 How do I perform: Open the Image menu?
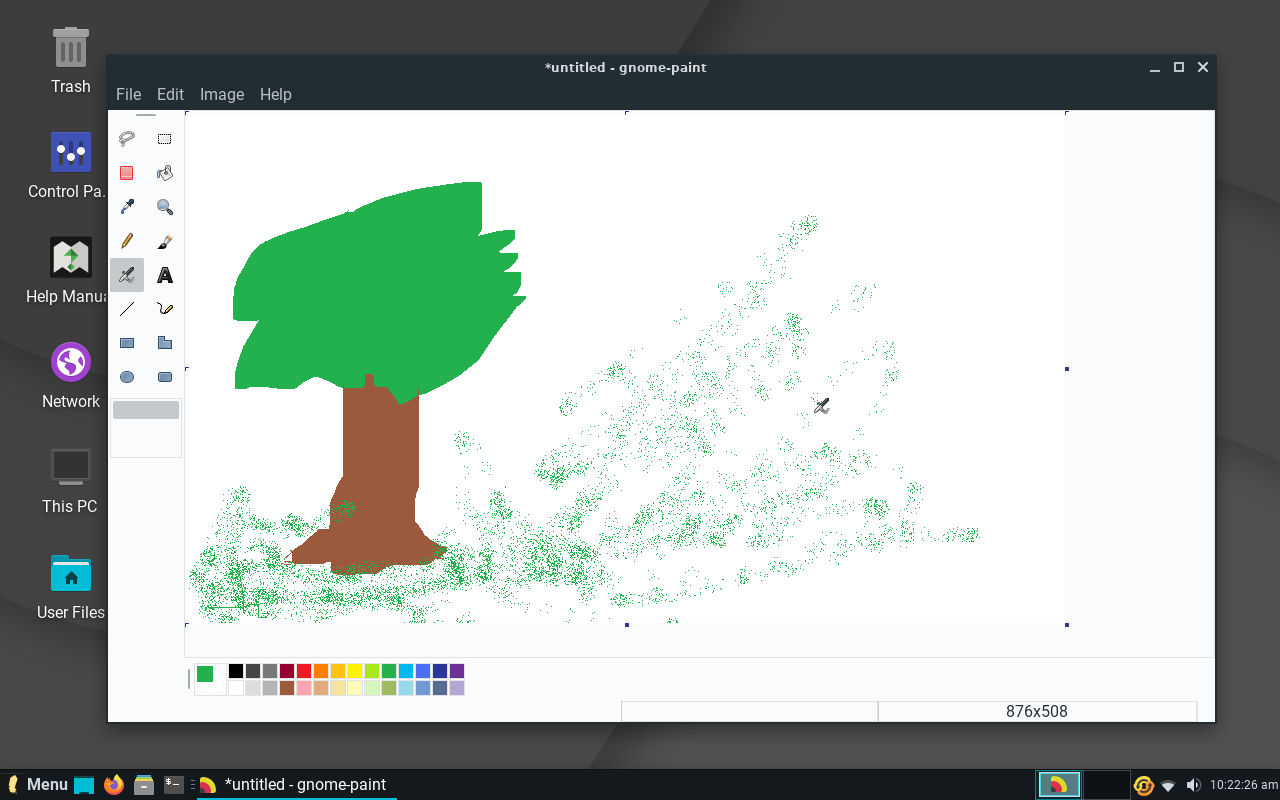[x=221, y=94]
